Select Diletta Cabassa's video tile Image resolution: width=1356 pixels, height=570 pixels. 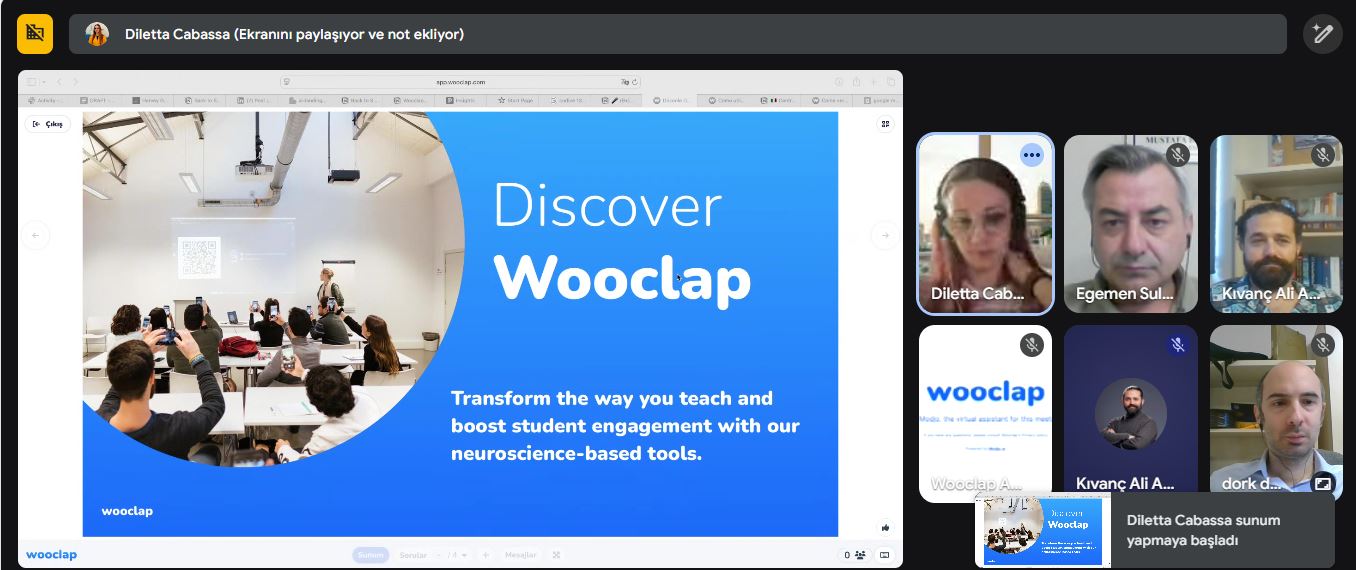985,224
